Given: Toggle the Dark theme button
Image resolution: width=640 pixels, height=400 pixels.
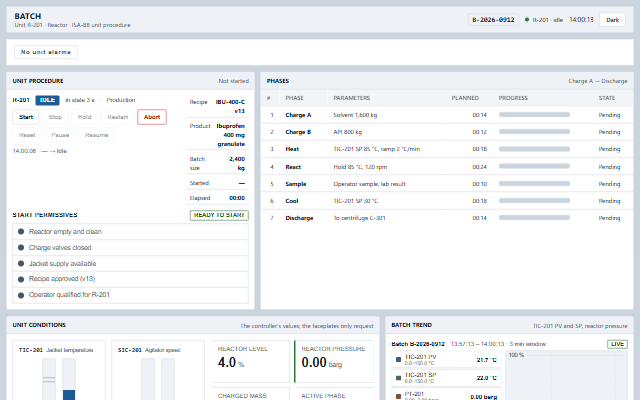Looking at the screenshot, I should (x=612, y=20).
